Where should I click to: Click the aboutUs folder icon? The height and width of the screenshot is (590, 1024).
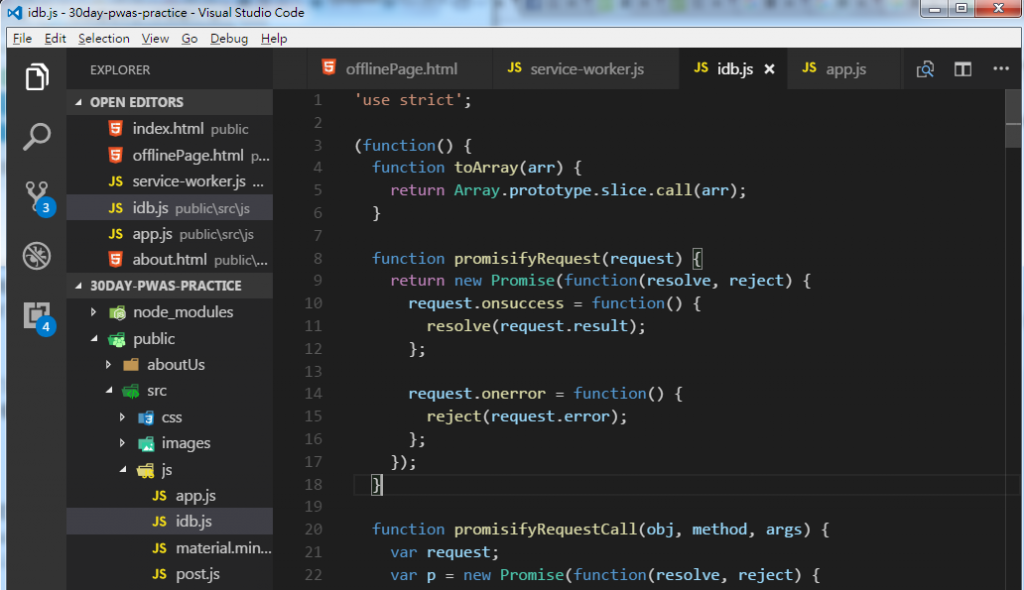[x=131, y=365]
